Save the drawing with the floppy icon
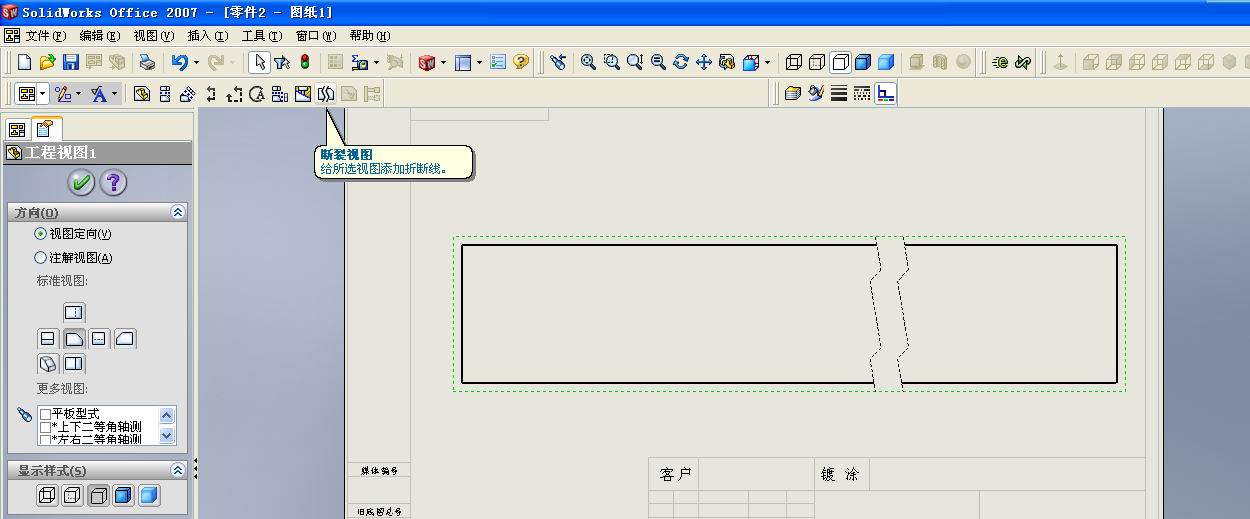Viewport: 1250px width, 519px height. pyautogui.click(x=70, y=62)
